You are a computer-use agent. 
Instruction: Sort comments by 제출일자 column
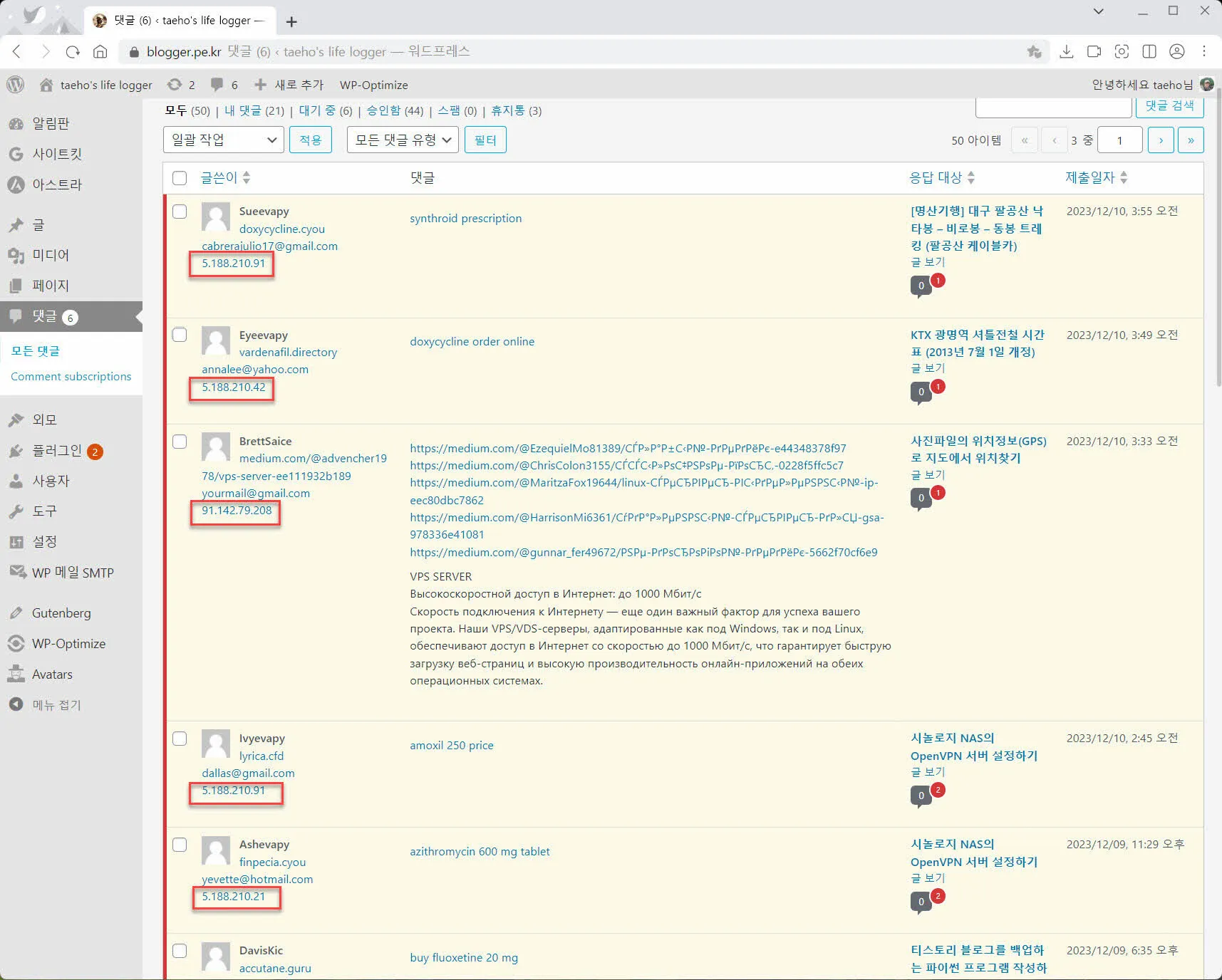click(x=1089, y=177)
